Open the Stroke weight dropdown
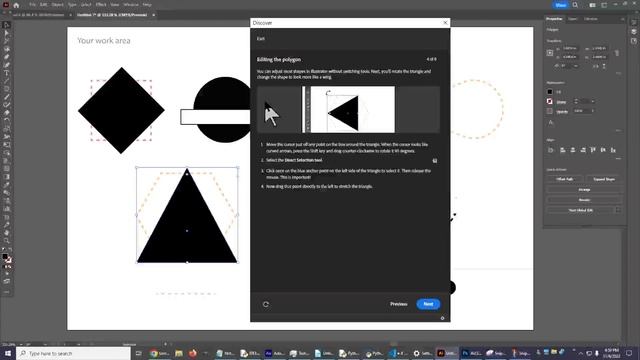Viewport: 640px width, 360px height. pos(593,102)
